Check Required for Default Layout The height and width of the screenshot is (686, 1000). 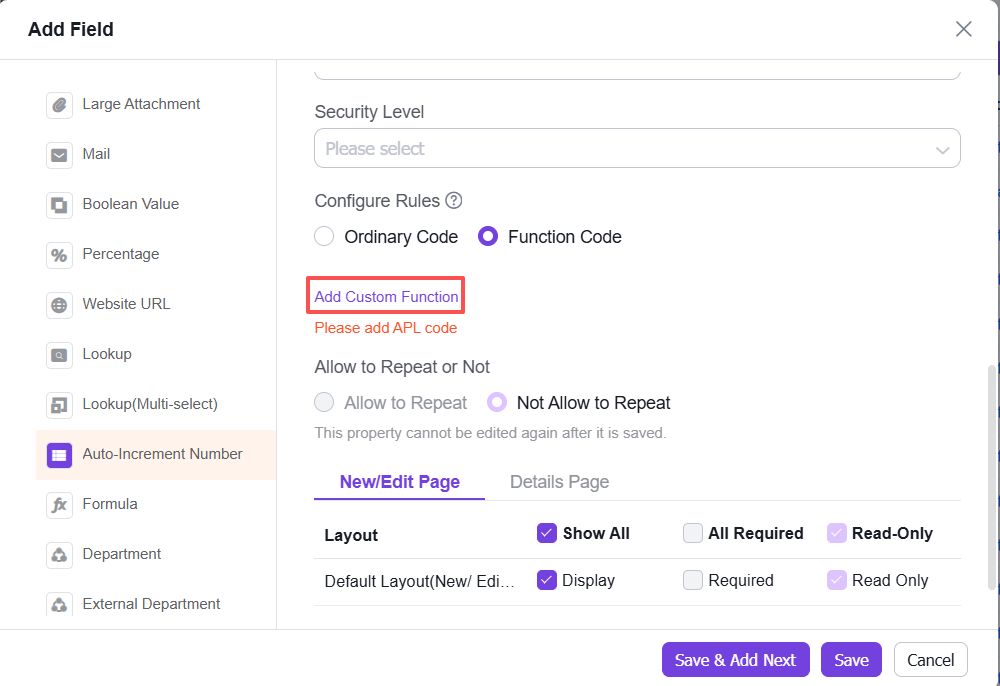pyautogui.click(x=693, y=580)
